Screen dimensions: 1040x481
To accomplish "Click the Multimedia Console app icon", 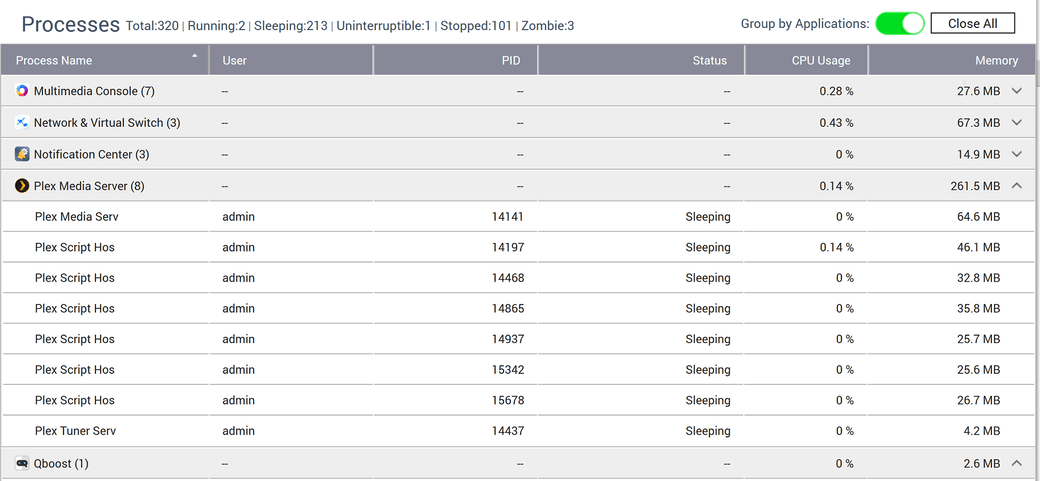I will pyautogui.click(x=22, y=91).
